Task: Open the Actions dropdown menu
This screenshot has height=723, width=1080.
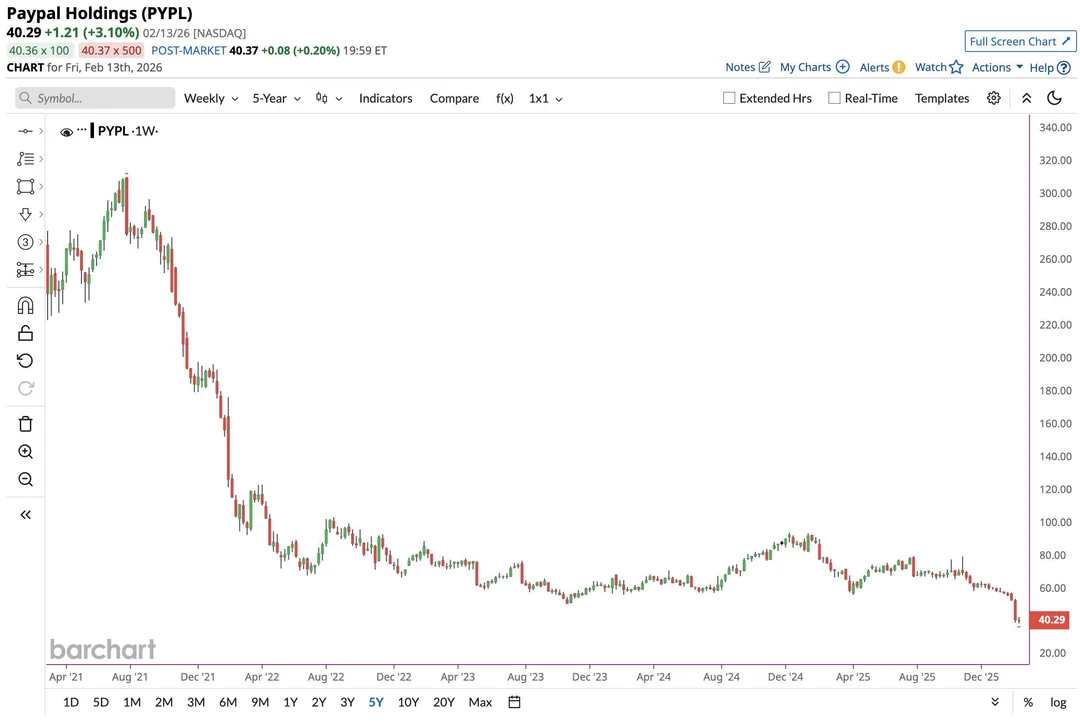Action: [x=997, y=67]
